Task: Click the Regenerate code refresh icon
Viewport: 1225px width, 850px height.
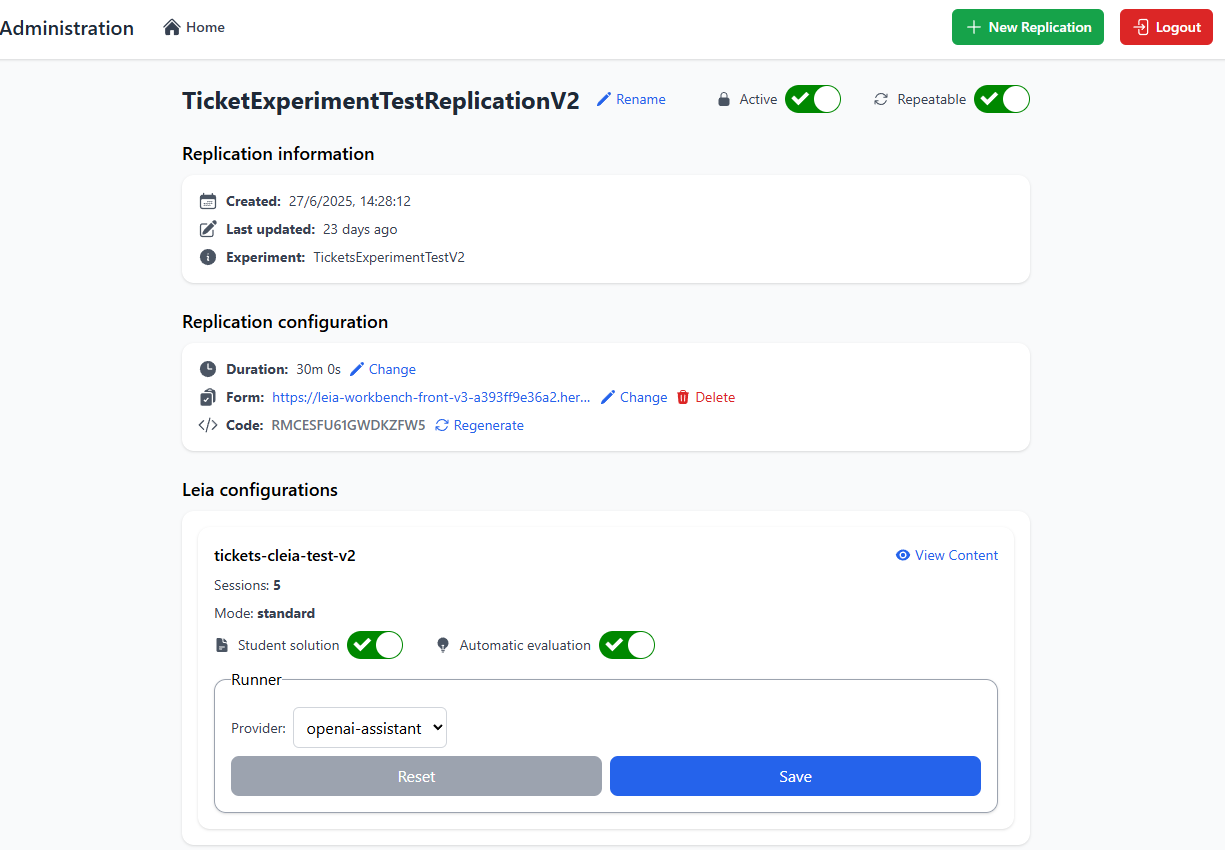Action: pyautogui.click(x=442, y=425)
